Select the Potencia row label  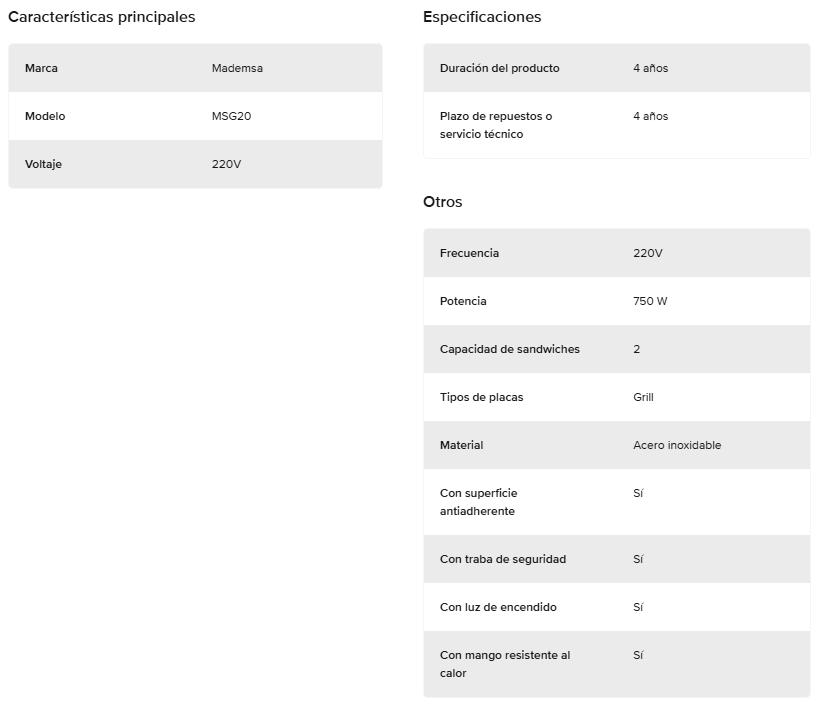pos(463,301)
